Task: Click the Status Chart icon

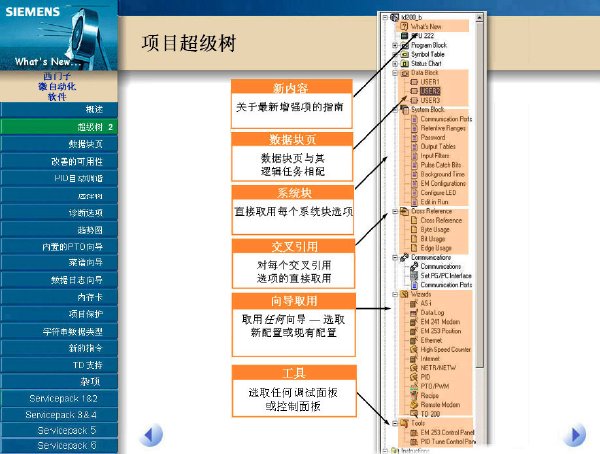Action: coord(404,64)
